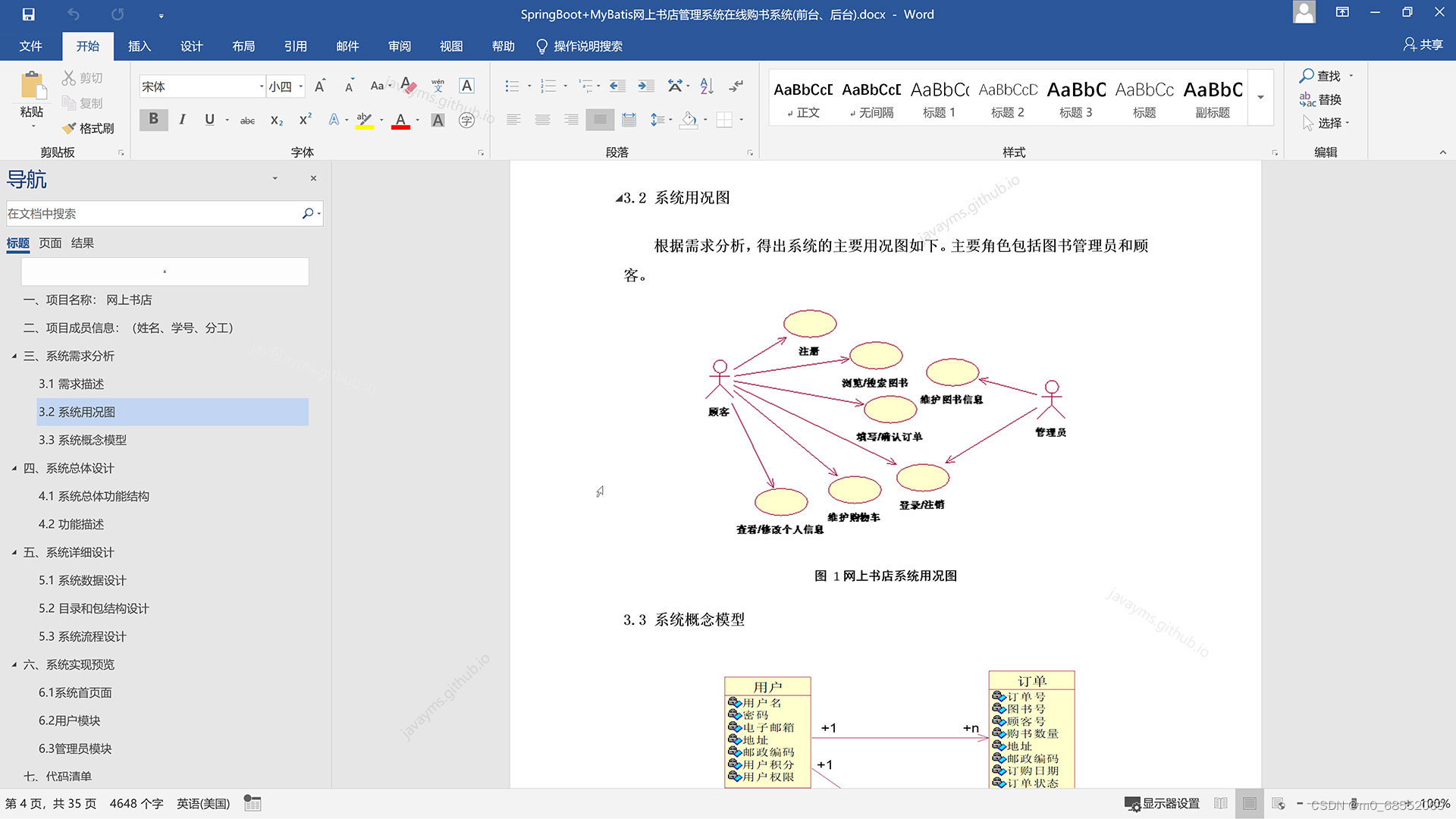Click the Undo arrow icon

tap(74, 14)
